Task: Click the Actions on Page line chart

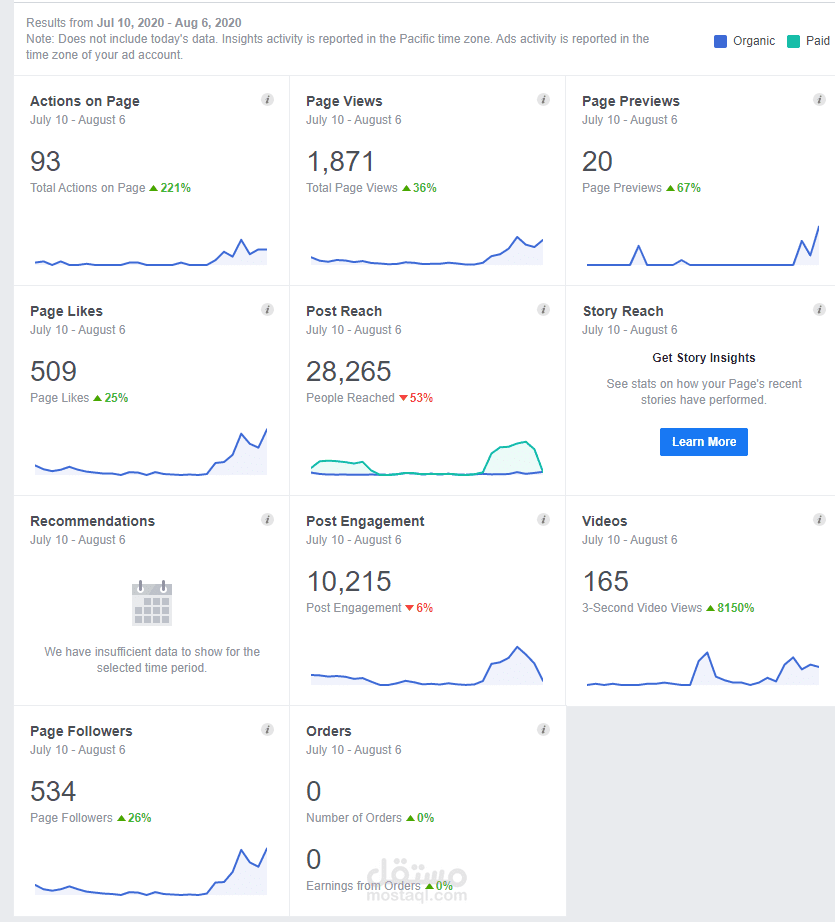Action: (151, 252)
